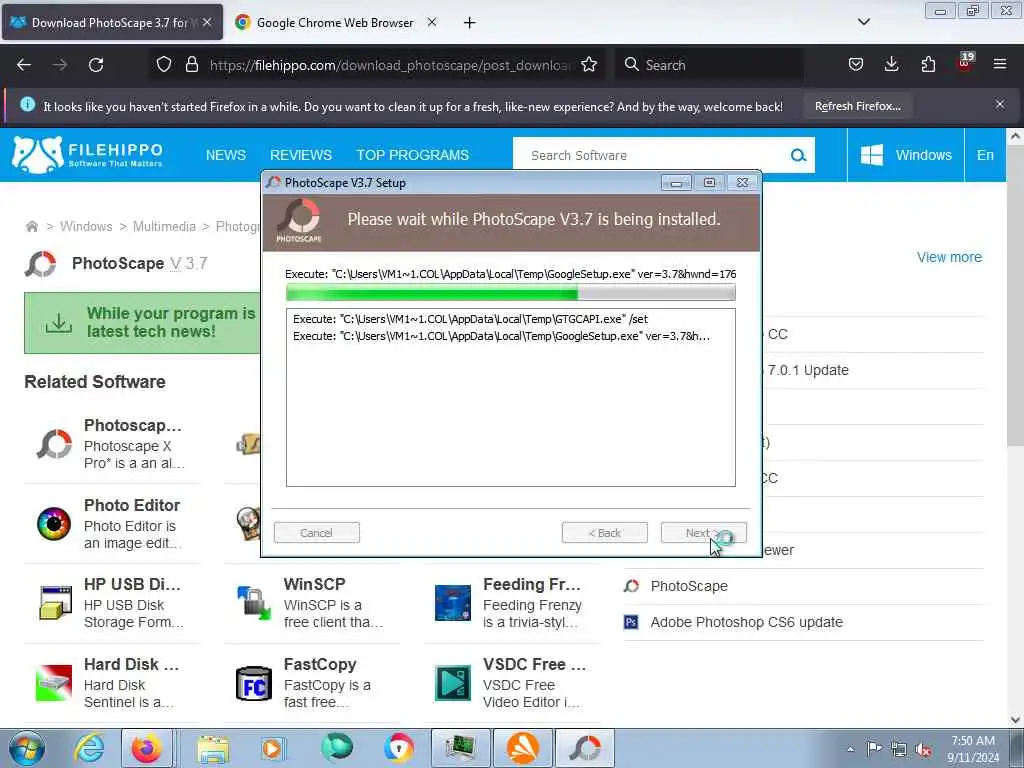Viewport: 1024px width, 768px height.
Task: Click the Firefox back arrow button
Action: (x=24, y=65)
